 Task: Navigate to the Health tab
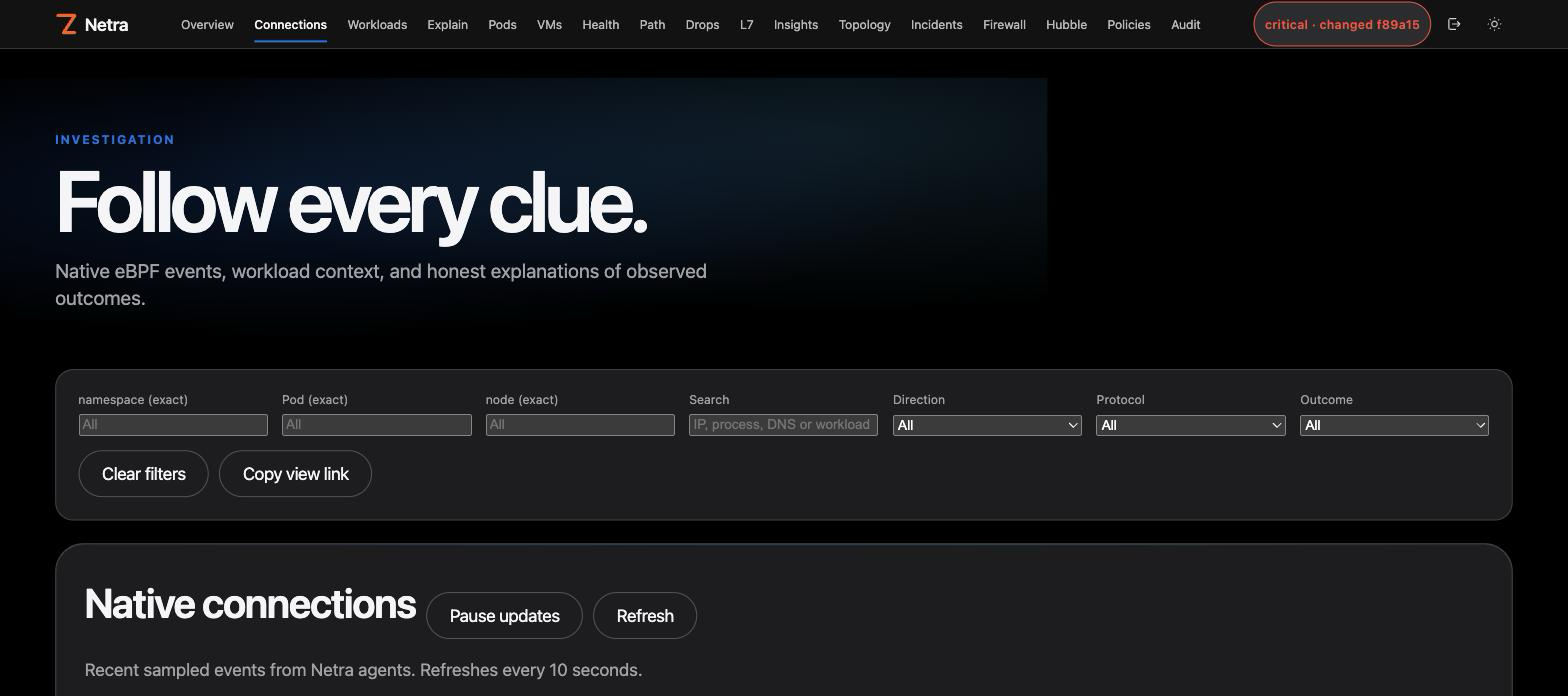click(x=600, y=24)
